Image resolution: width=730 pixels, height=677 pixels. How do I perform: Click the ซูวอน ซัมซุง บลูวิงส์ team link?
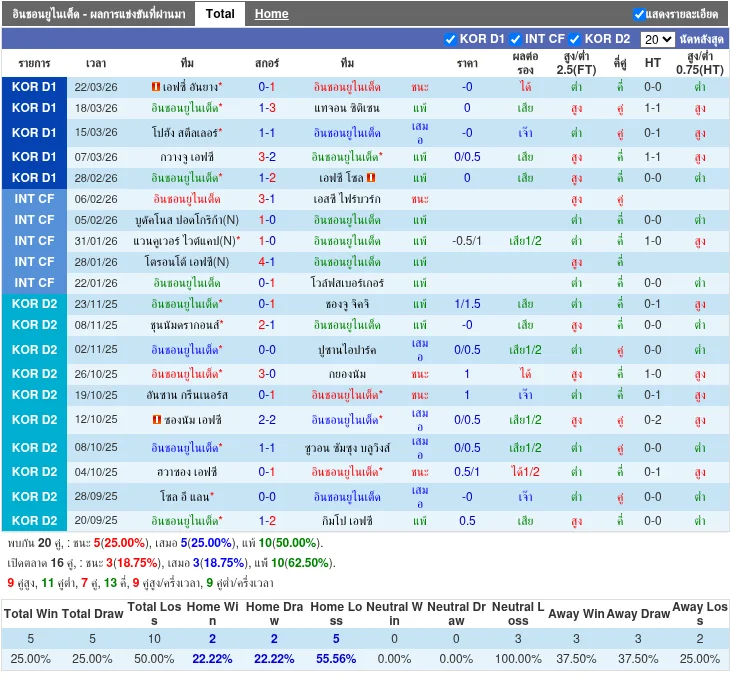[x=346, y=448]
